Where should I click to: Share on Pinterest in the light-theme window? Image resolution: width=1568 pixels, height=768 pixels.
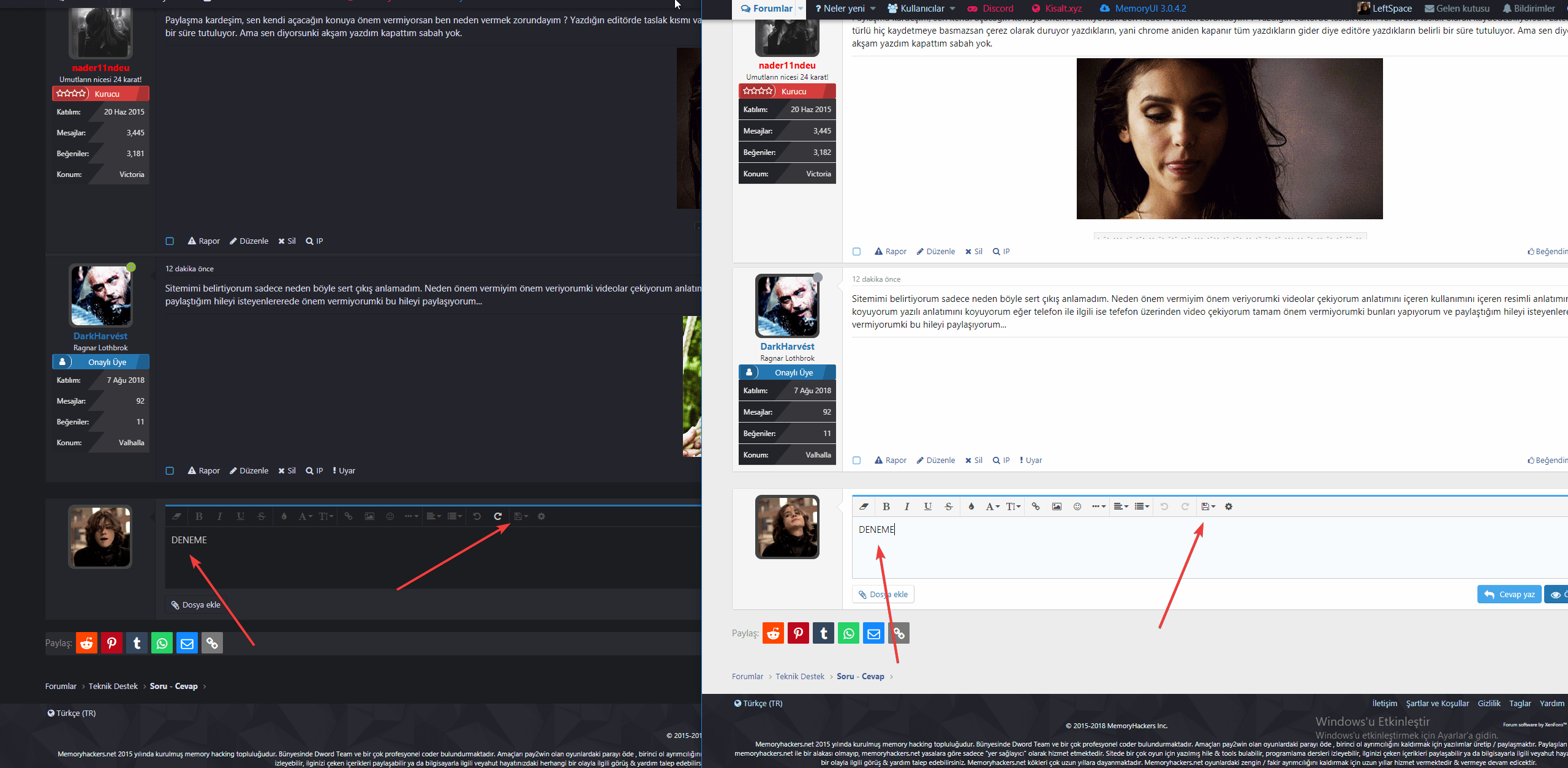click(x=799, y=633)
